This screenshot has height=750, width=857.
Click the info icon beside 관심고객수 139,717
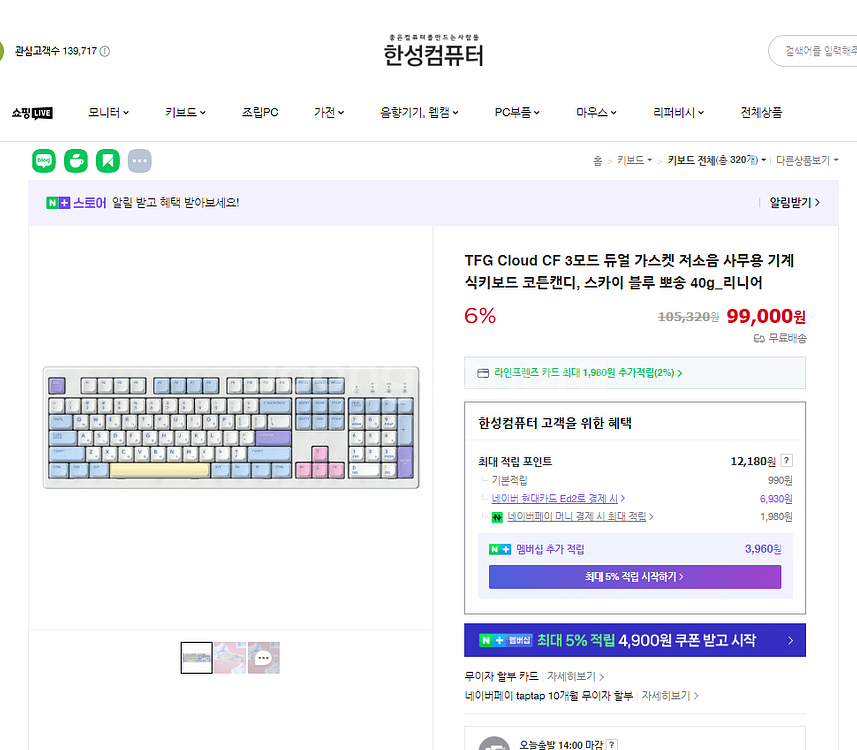point(105,51)
